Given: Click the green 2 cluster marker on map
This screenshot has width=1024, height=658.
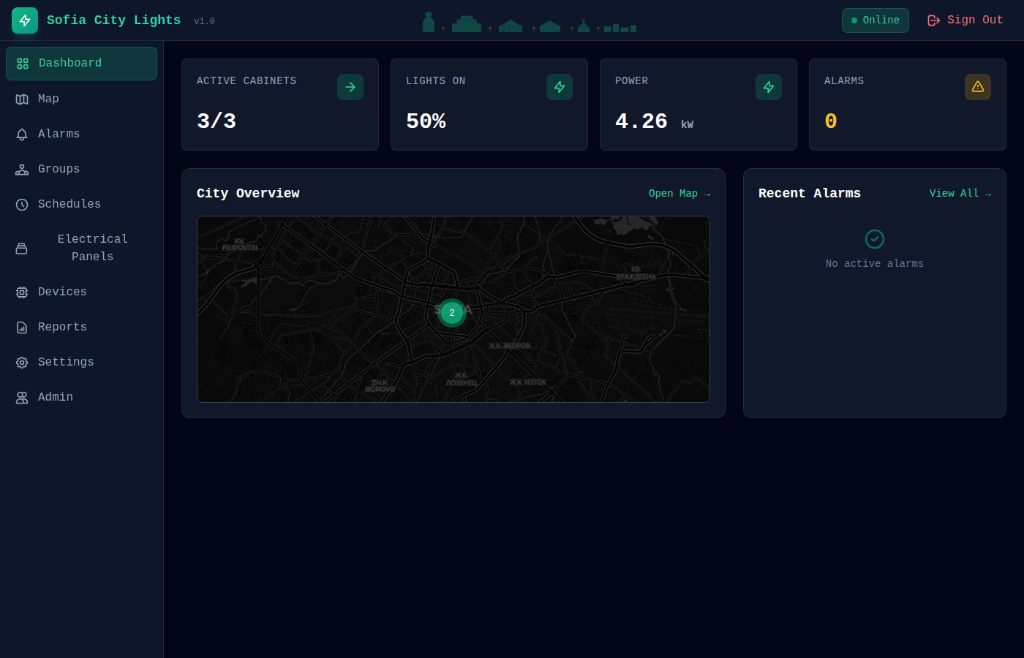Looking at the screenshot, I should [451, 312].
